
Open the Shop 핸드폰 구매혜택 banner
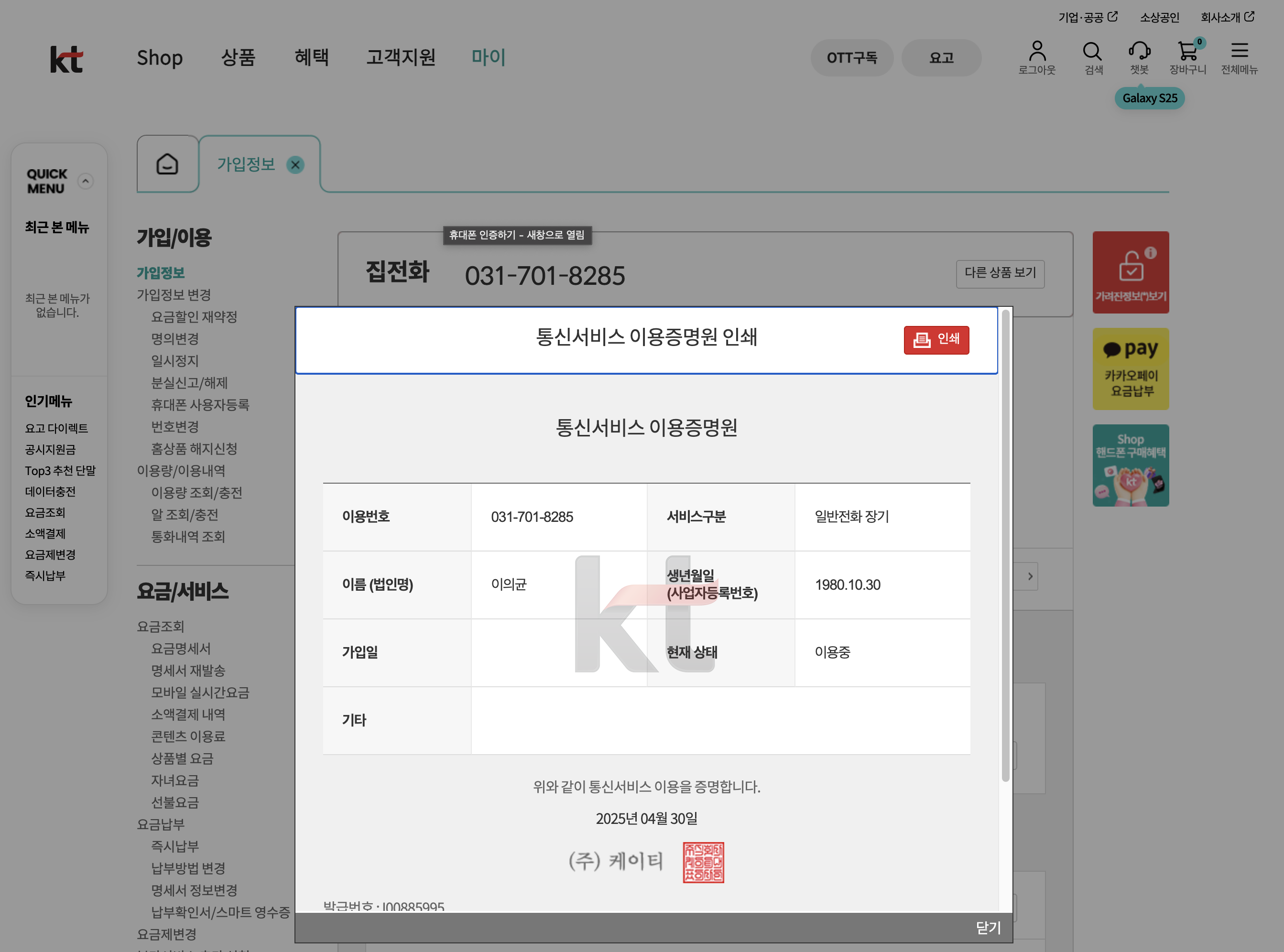1130,465
